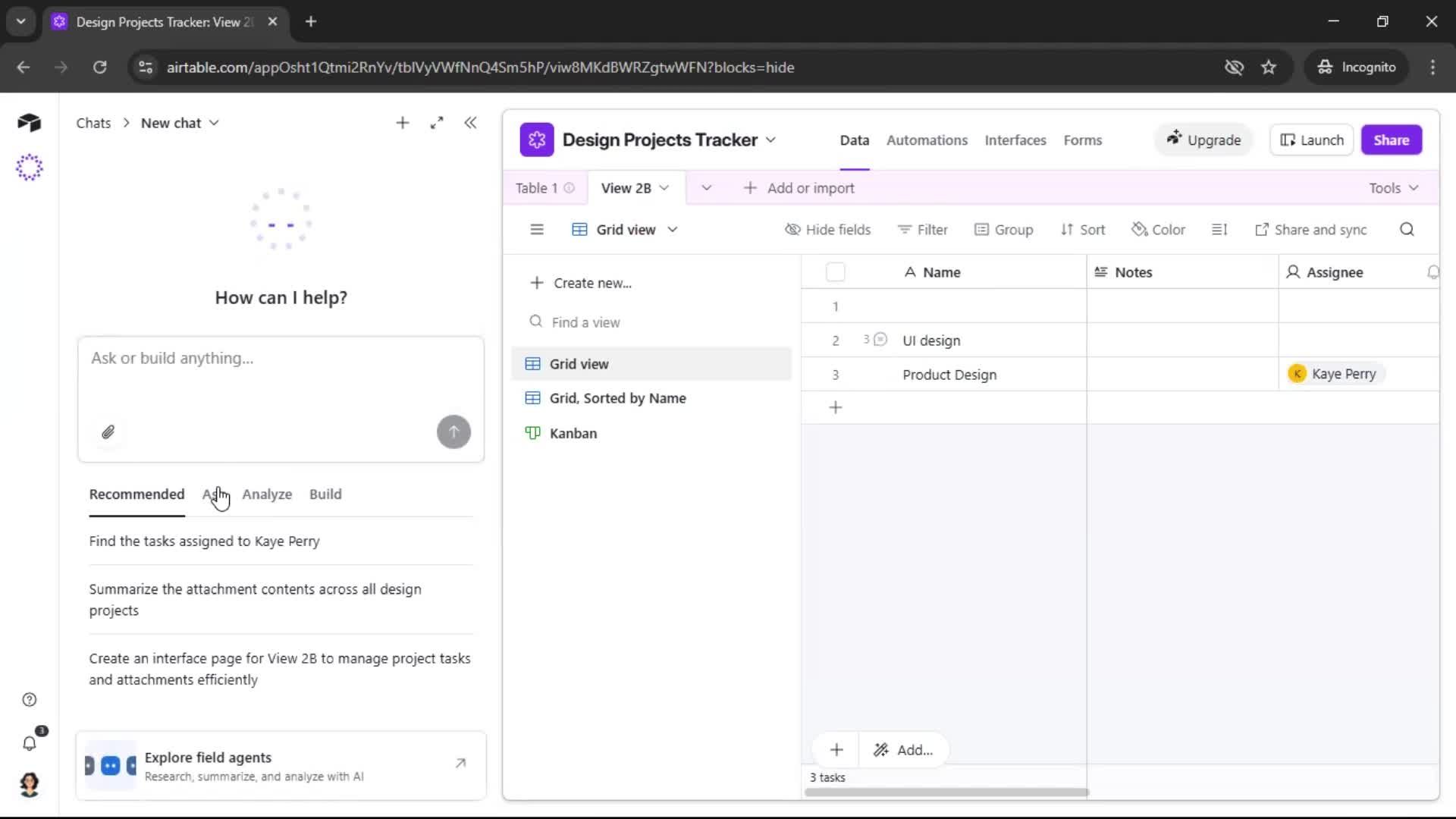Open the New chat dropdown chevron
Screen dimensions: 1456x819
[x=215, y=122]
